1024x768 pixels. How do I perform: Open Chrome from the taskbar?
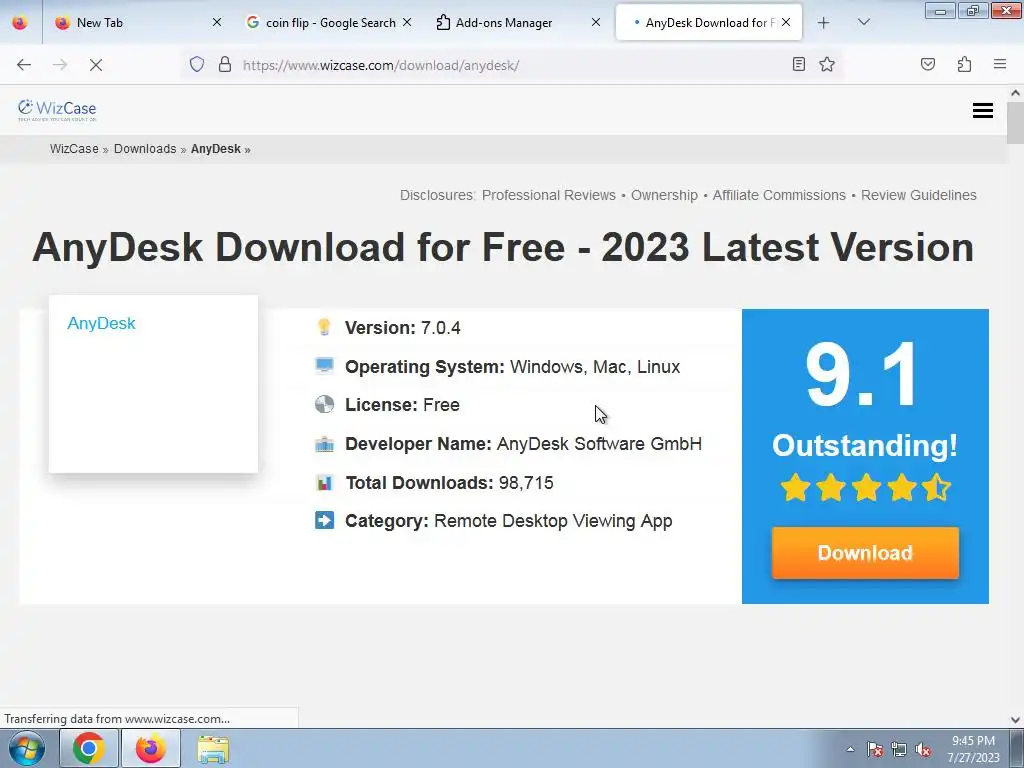point(89,748)
